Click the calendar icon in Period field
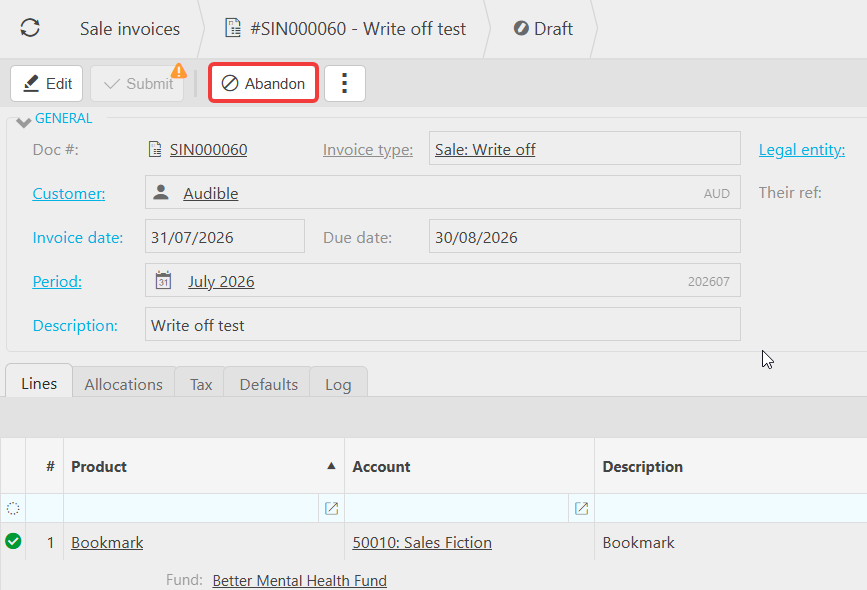This screenshot has width=867, height=590. (163, 280)
